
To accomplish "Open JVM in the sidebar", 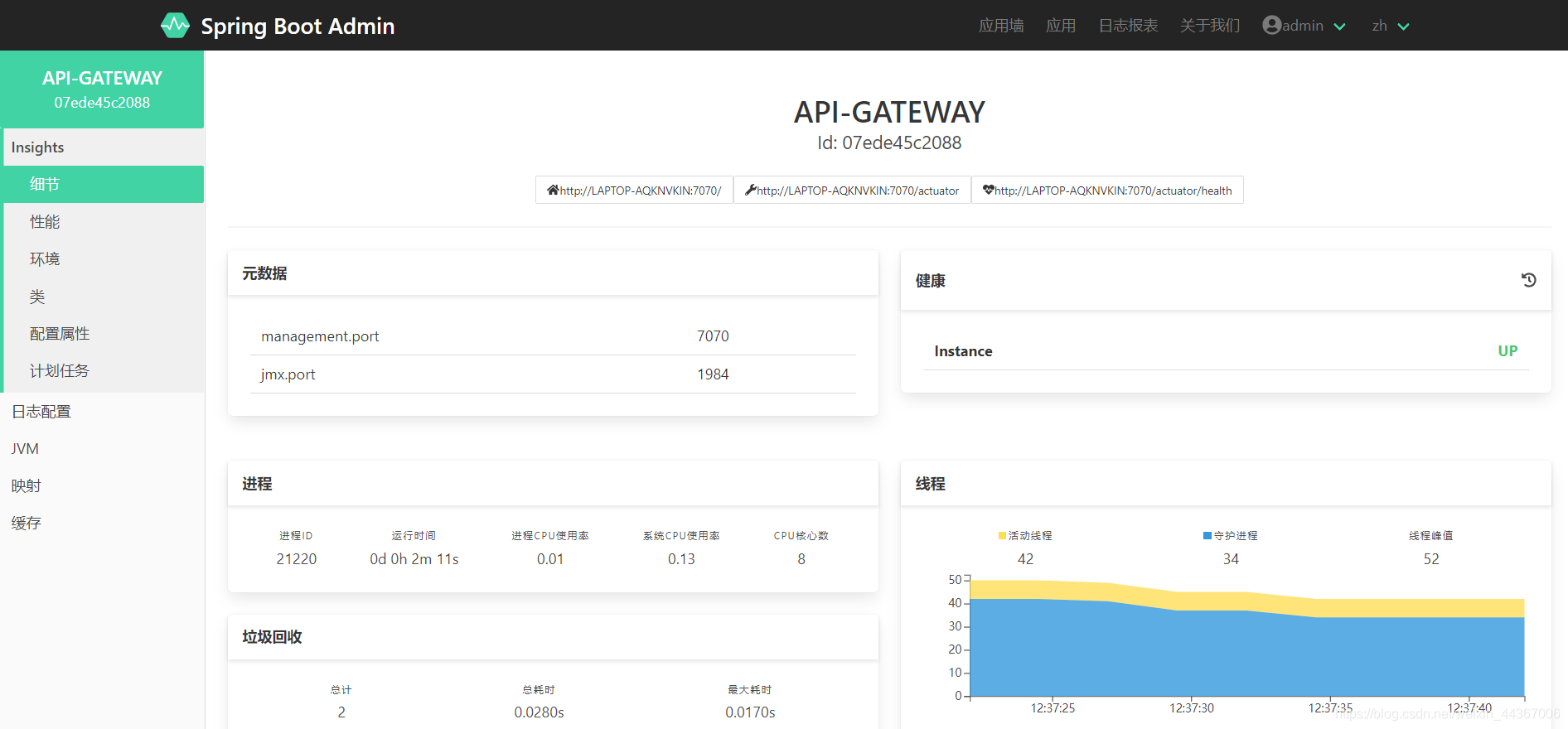I will pyautogui.click(x=102, y=448).
